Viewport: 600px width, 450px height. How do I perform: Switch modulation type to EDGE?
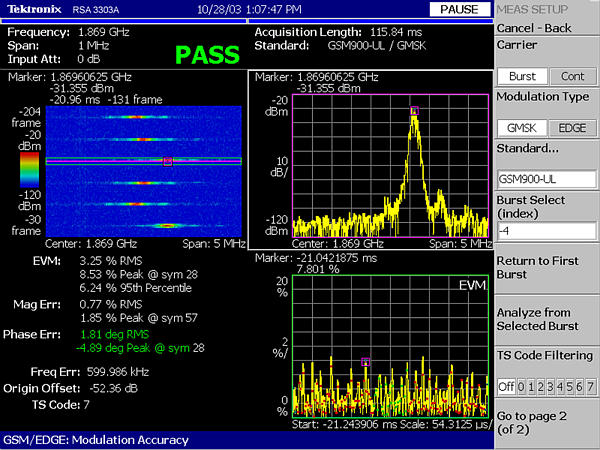click(x=571, y=127)
